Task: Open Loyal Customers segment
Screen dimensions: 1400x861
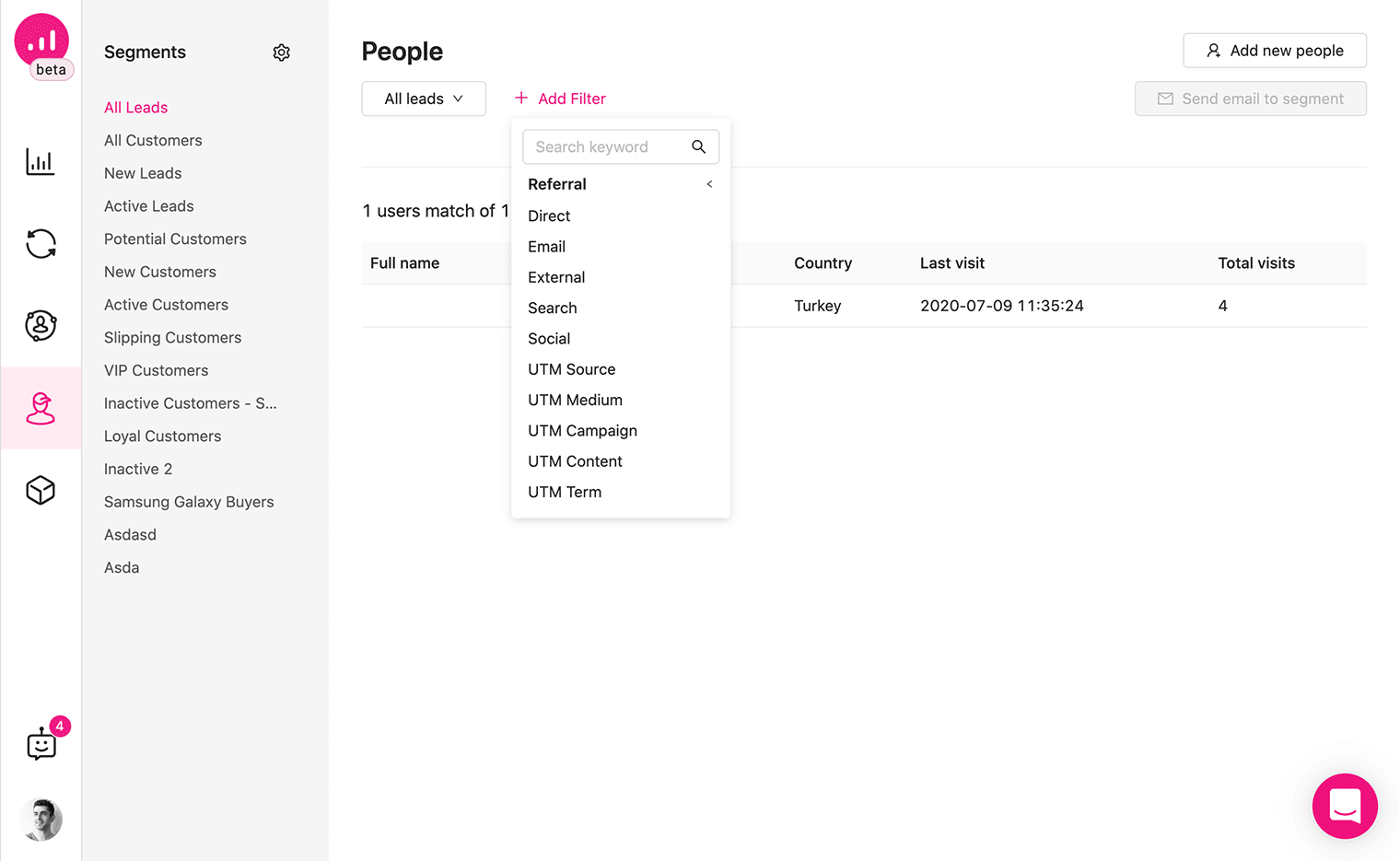Action: pos(163,436)
